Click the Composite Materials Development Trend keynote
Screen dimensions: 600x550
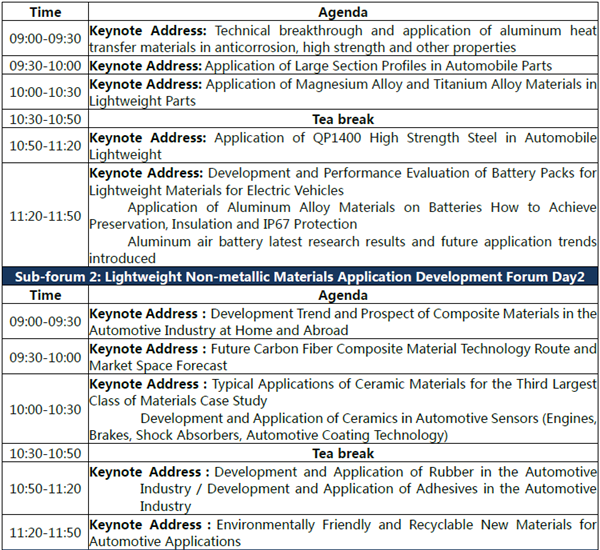pos(342,321)
